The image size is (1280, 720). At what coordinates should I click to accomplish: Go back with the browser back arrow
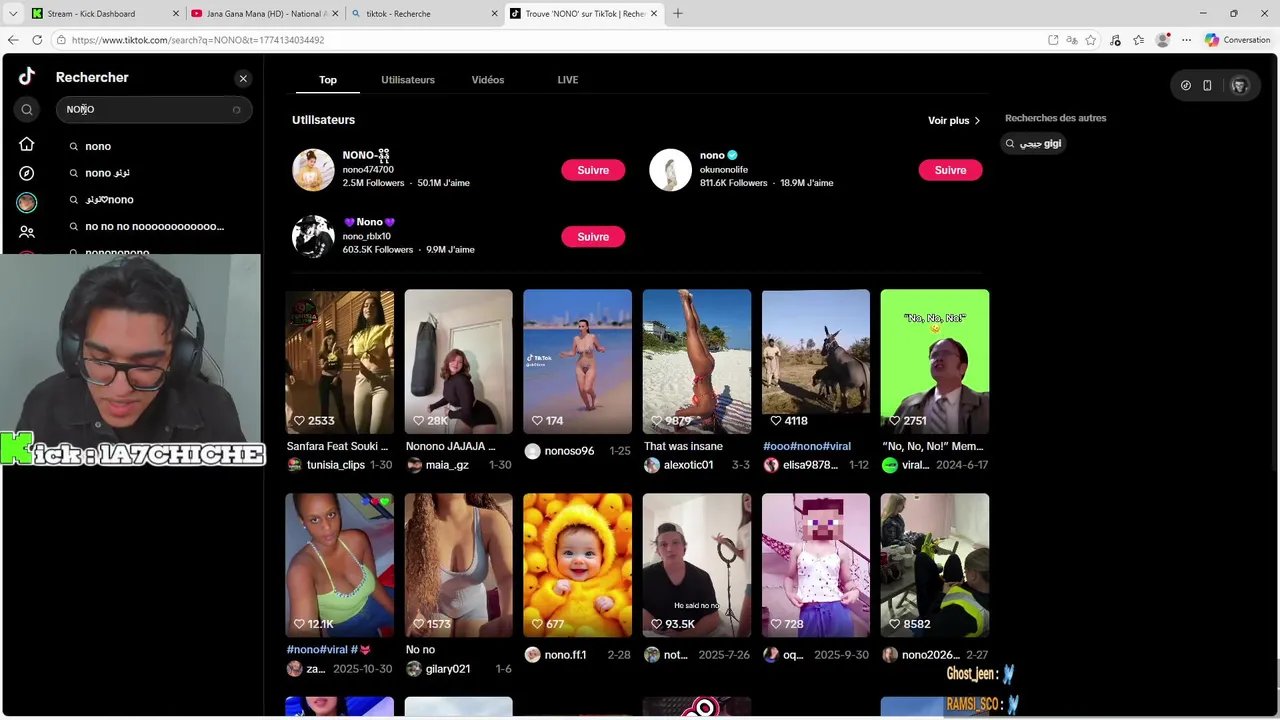click(x=13, y=40)
